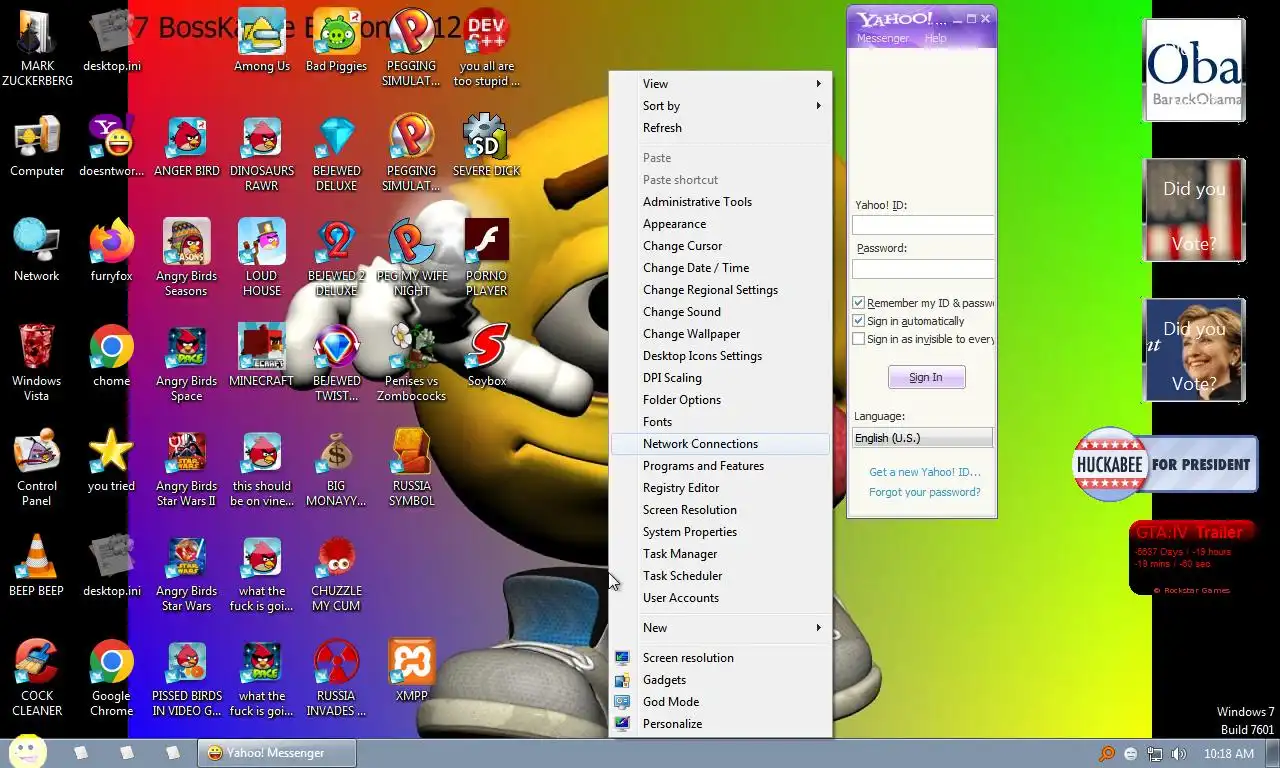This screenshot has width=1280, height=768.
Task: Select the Angry Birds Space icon
Action: click(x=186, y=364)
